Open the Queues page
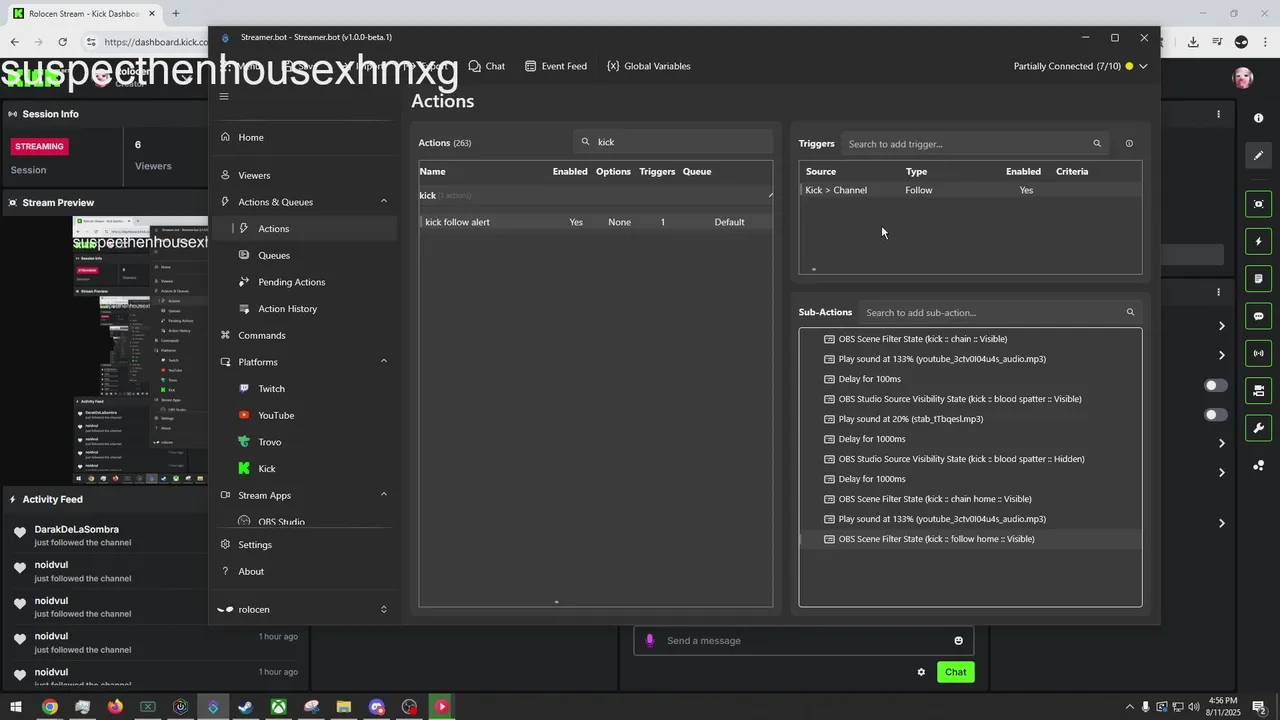 [x=274, y=255]
